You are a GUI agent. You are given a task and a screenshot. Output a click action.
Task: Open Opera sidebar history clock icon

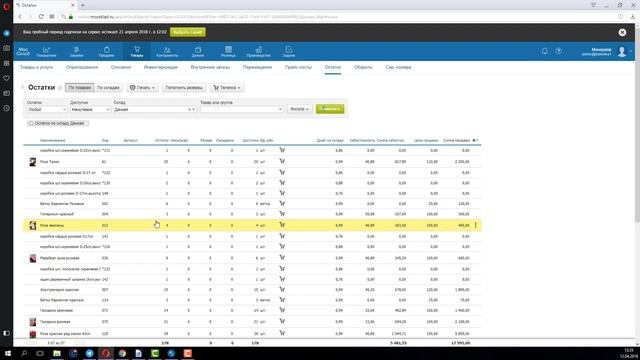[7, 108]
